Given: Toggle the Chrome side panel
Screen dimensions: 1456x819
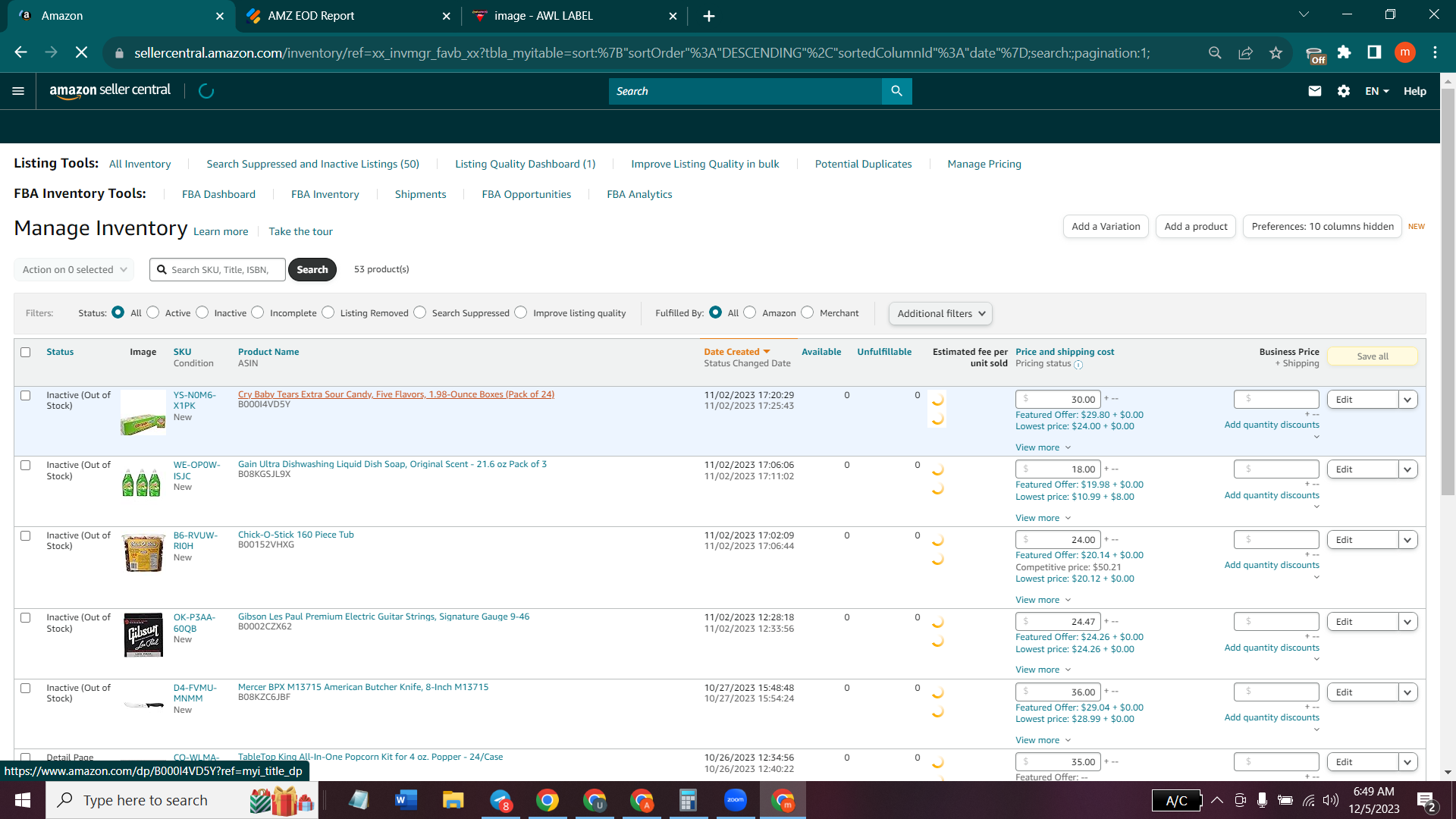Looking at the screenshot, I should [x=1374, y=52].
